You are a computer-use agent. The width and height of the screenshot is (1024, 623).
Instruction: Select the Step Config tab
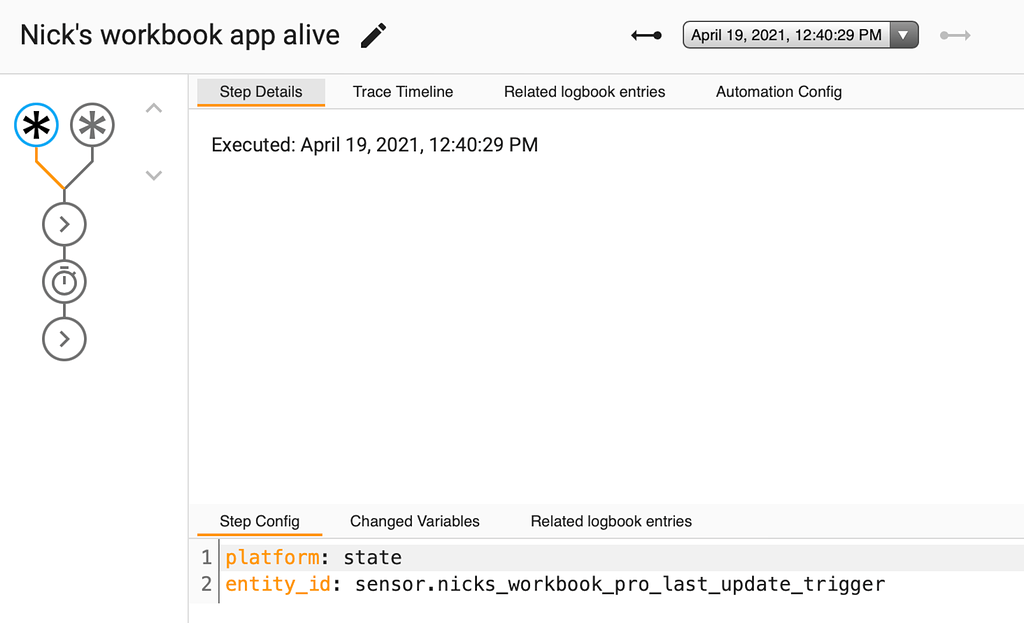[259, 521]
